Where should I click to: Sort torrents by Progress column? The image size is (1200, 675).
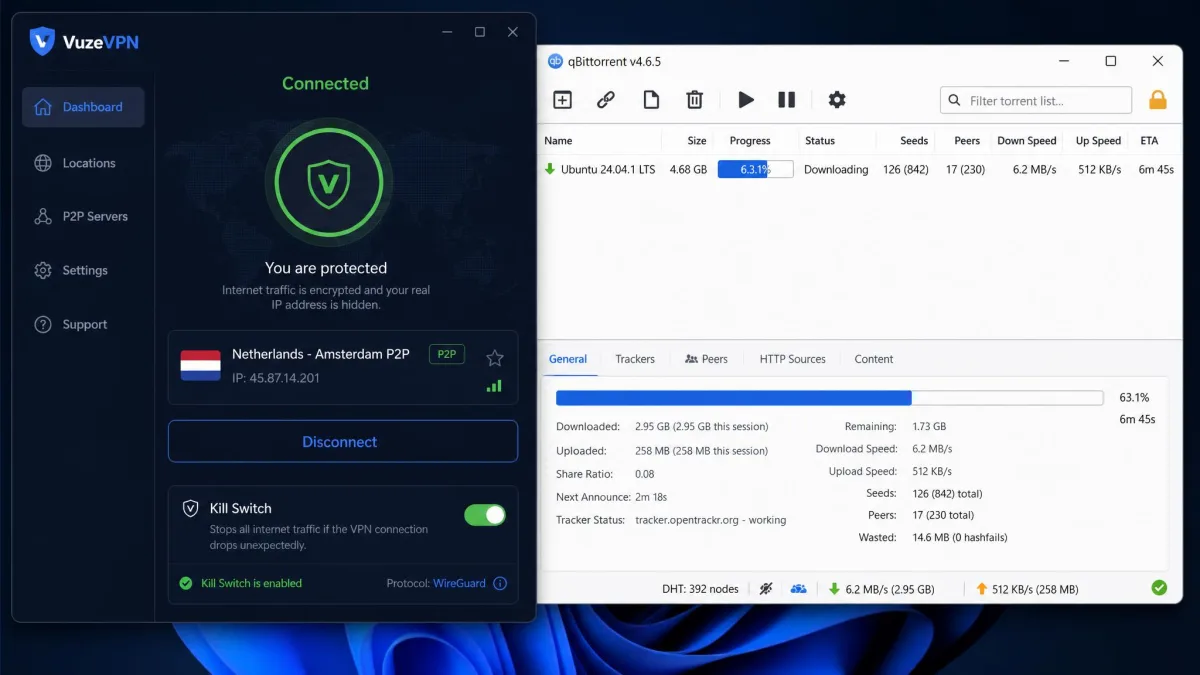tap(750, 141)
